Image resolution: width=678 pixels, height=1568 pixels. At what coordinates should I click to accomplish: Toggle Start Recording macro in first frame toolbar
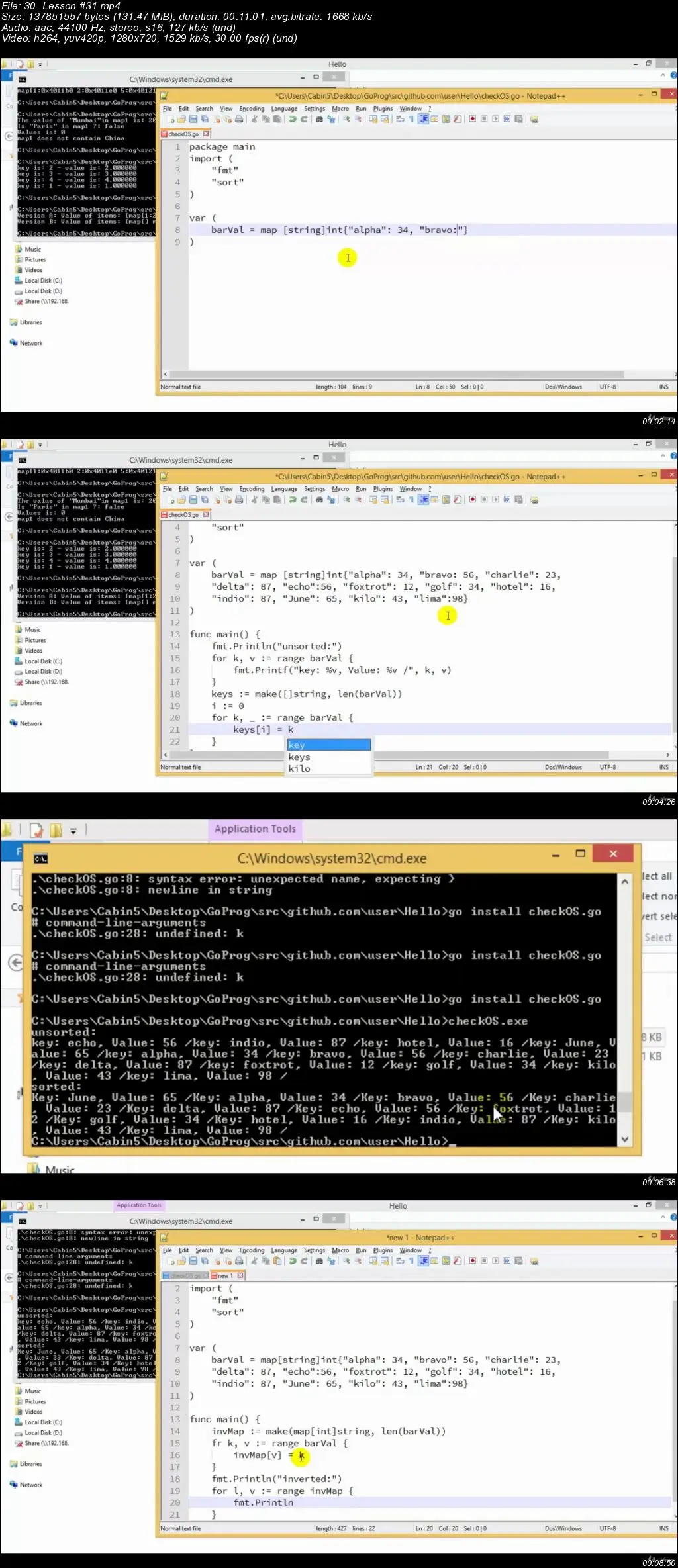click(x=473, y=119)
